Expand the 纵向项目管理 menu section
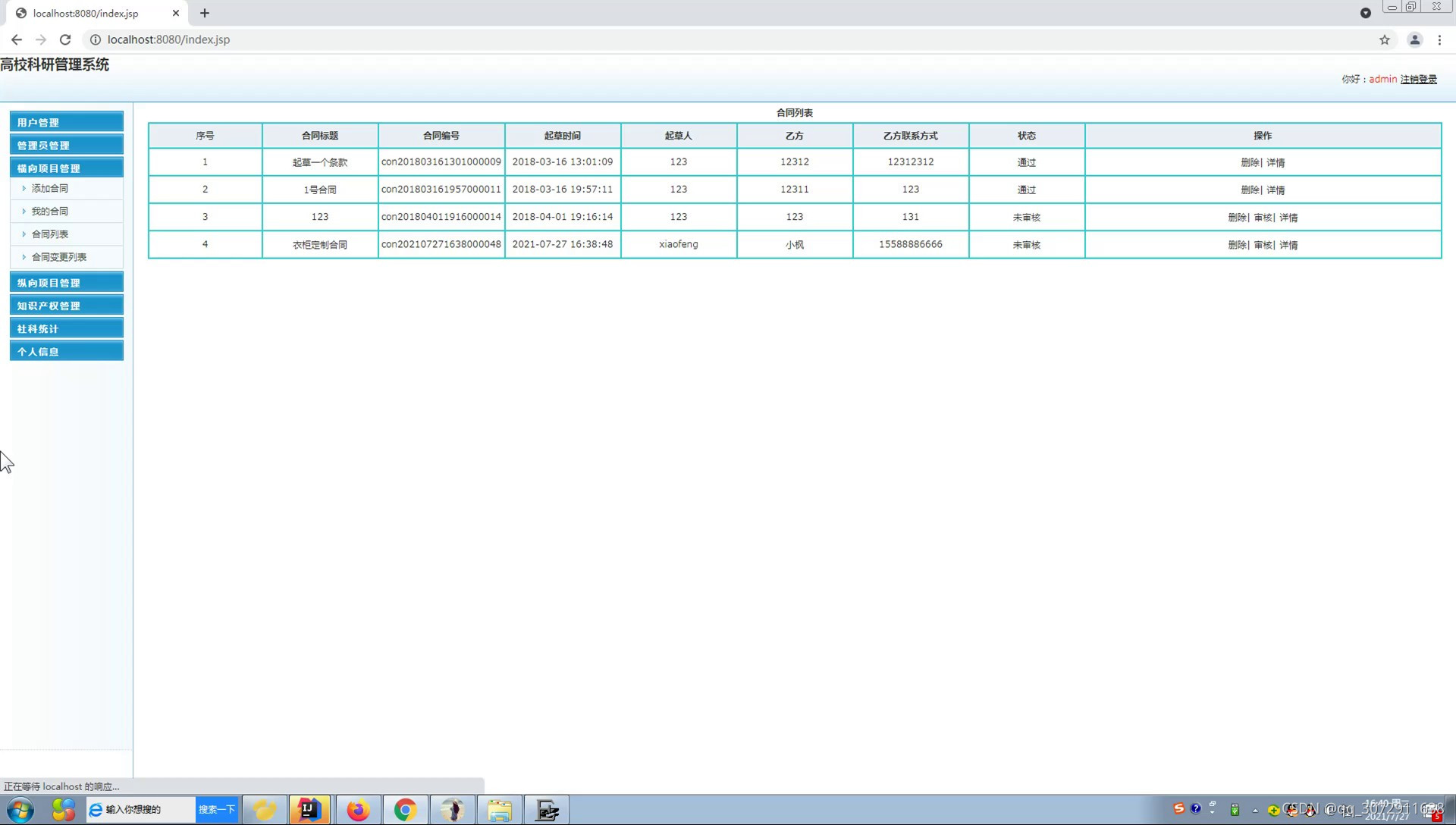Screen dimensions: 1456x825 [67, 283]
